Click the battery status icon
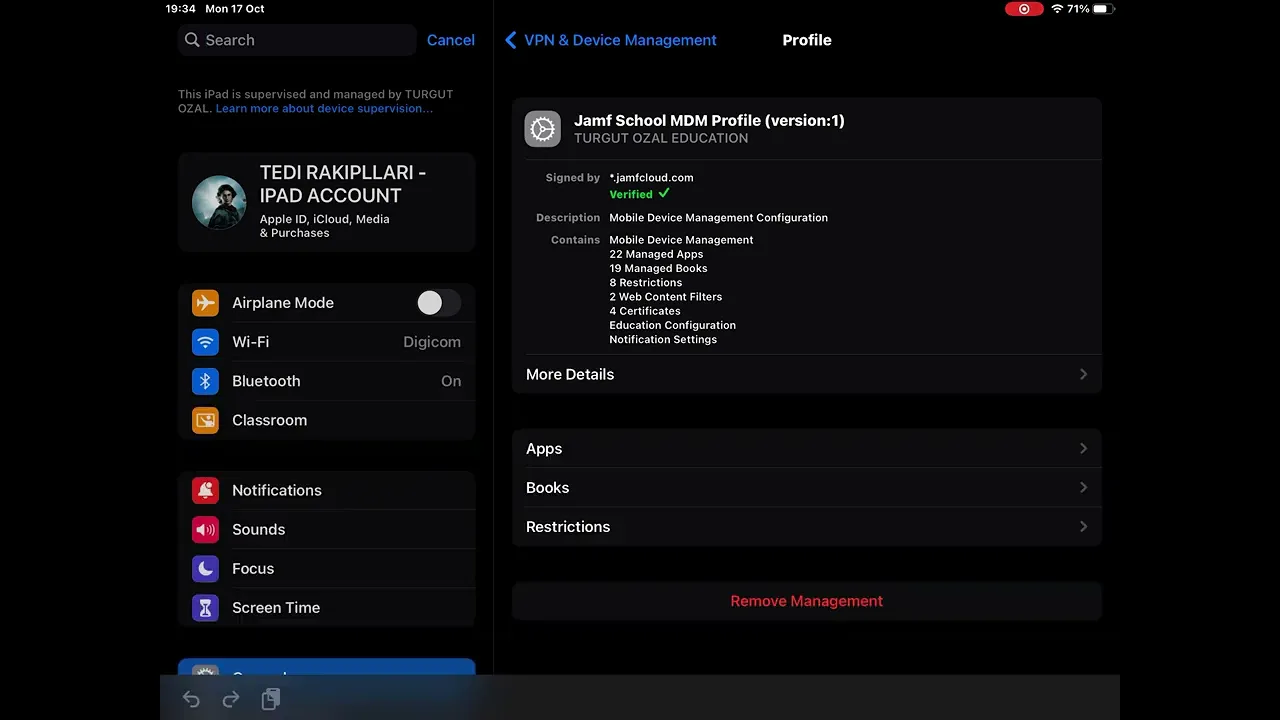This screenshot has height=720, width=1280. pos(1104,9)
